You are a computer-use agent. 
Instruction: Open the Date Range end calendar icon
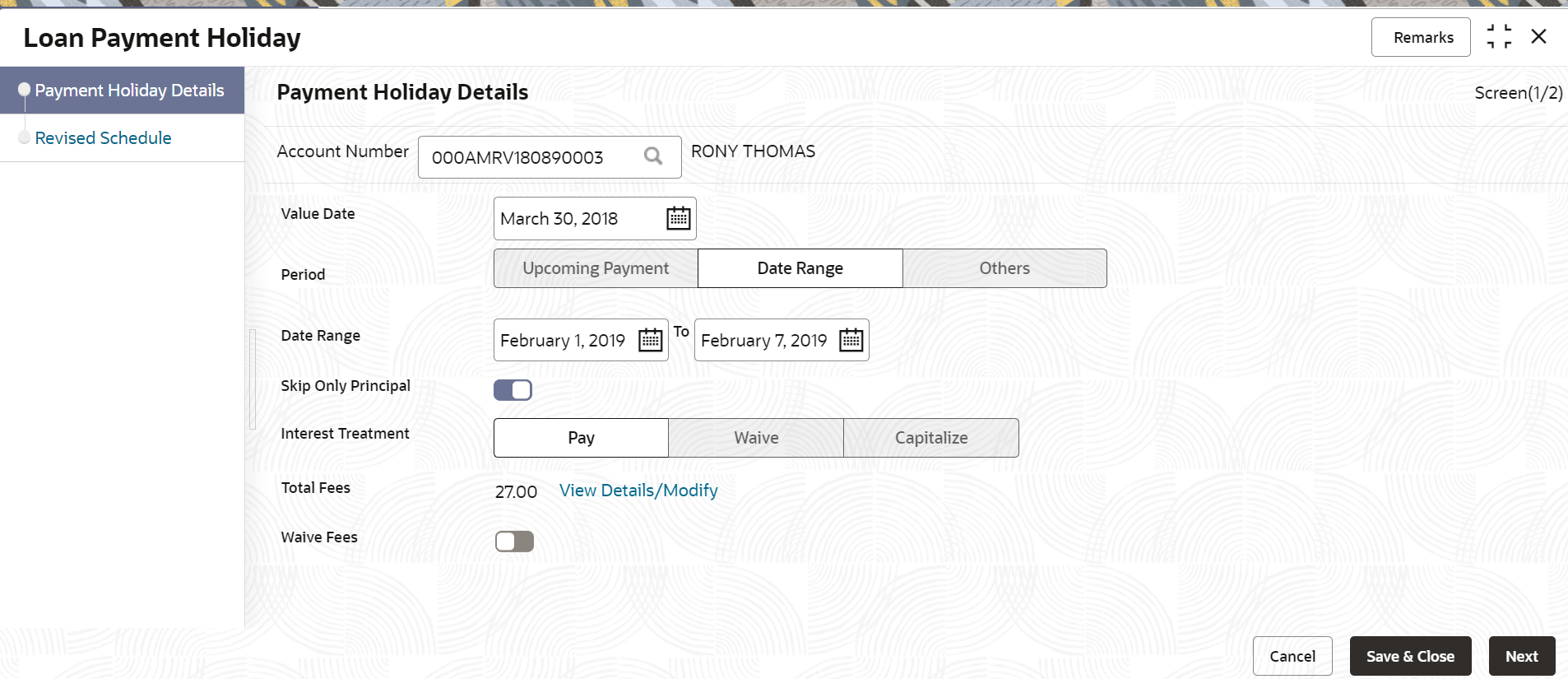click(851, 340)
